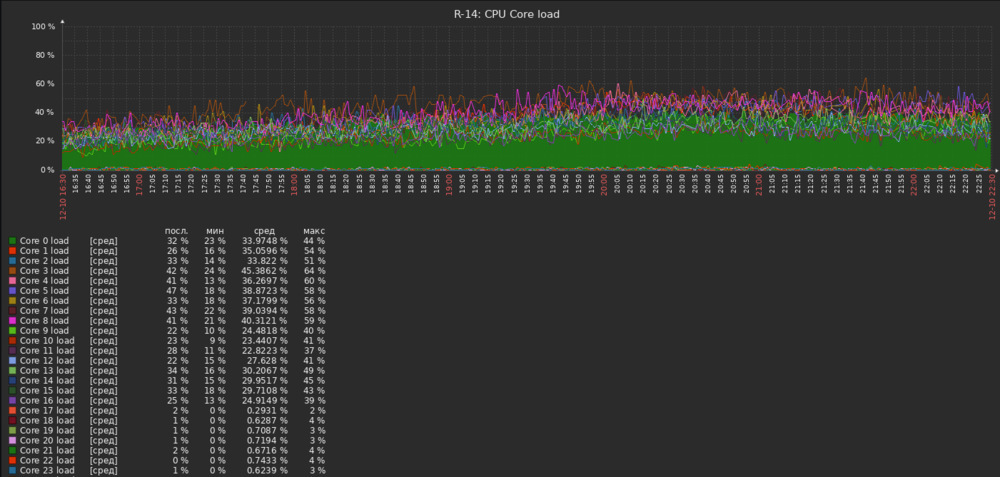1000x477 pixels.
Task: Click the Core 4 load pink legend swatch
Action: click(12, 281)
